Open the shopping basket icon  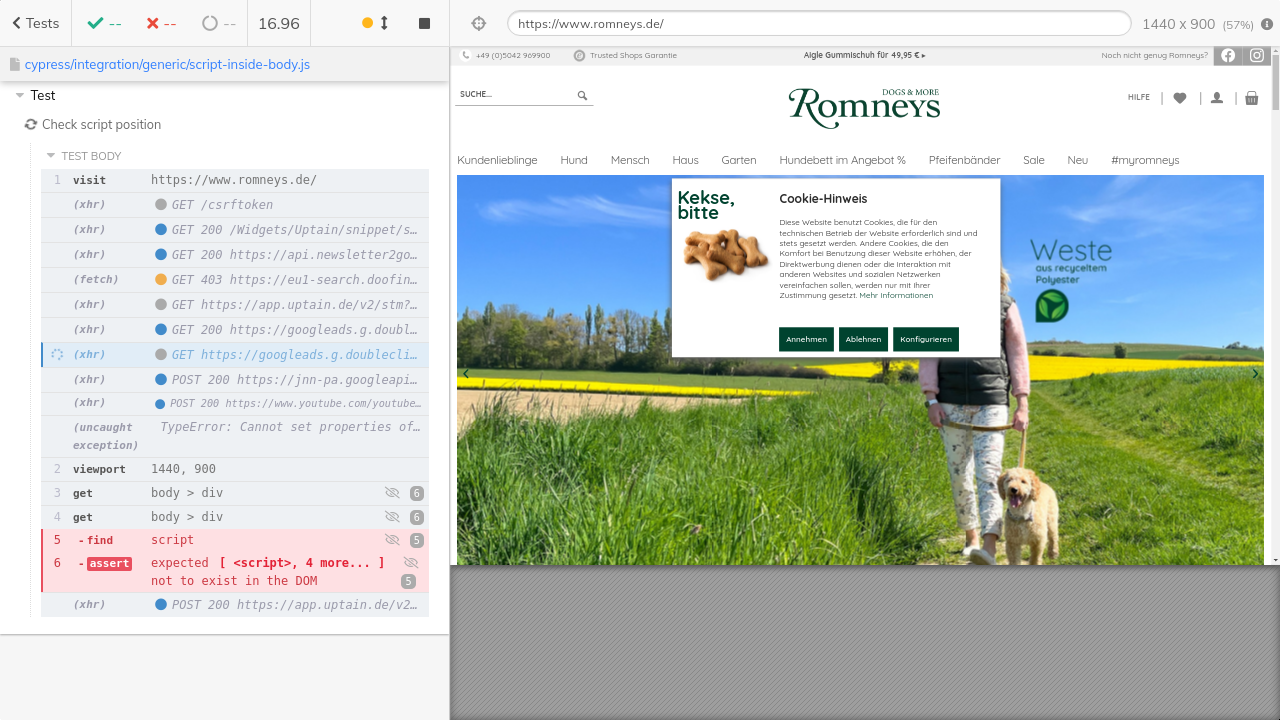(1252, 98)
